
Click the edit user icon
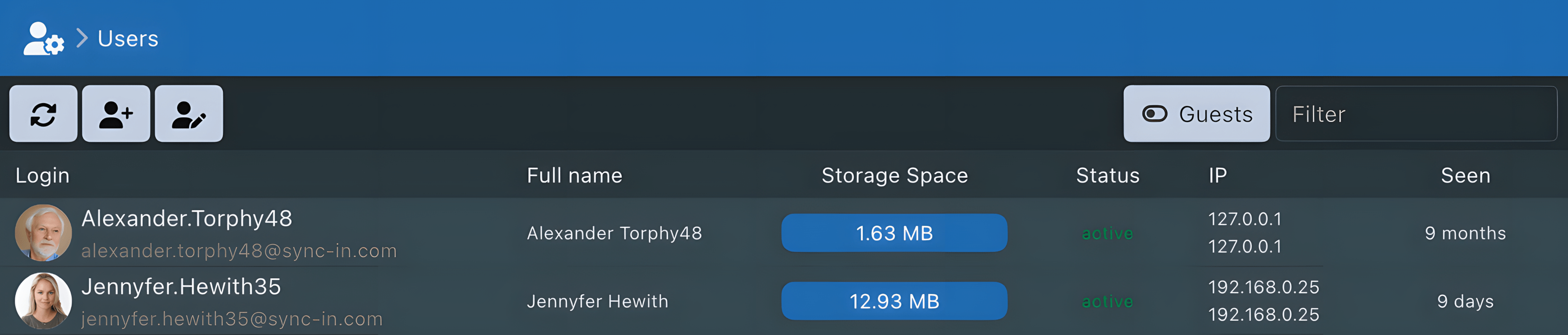tap(189, 114)
